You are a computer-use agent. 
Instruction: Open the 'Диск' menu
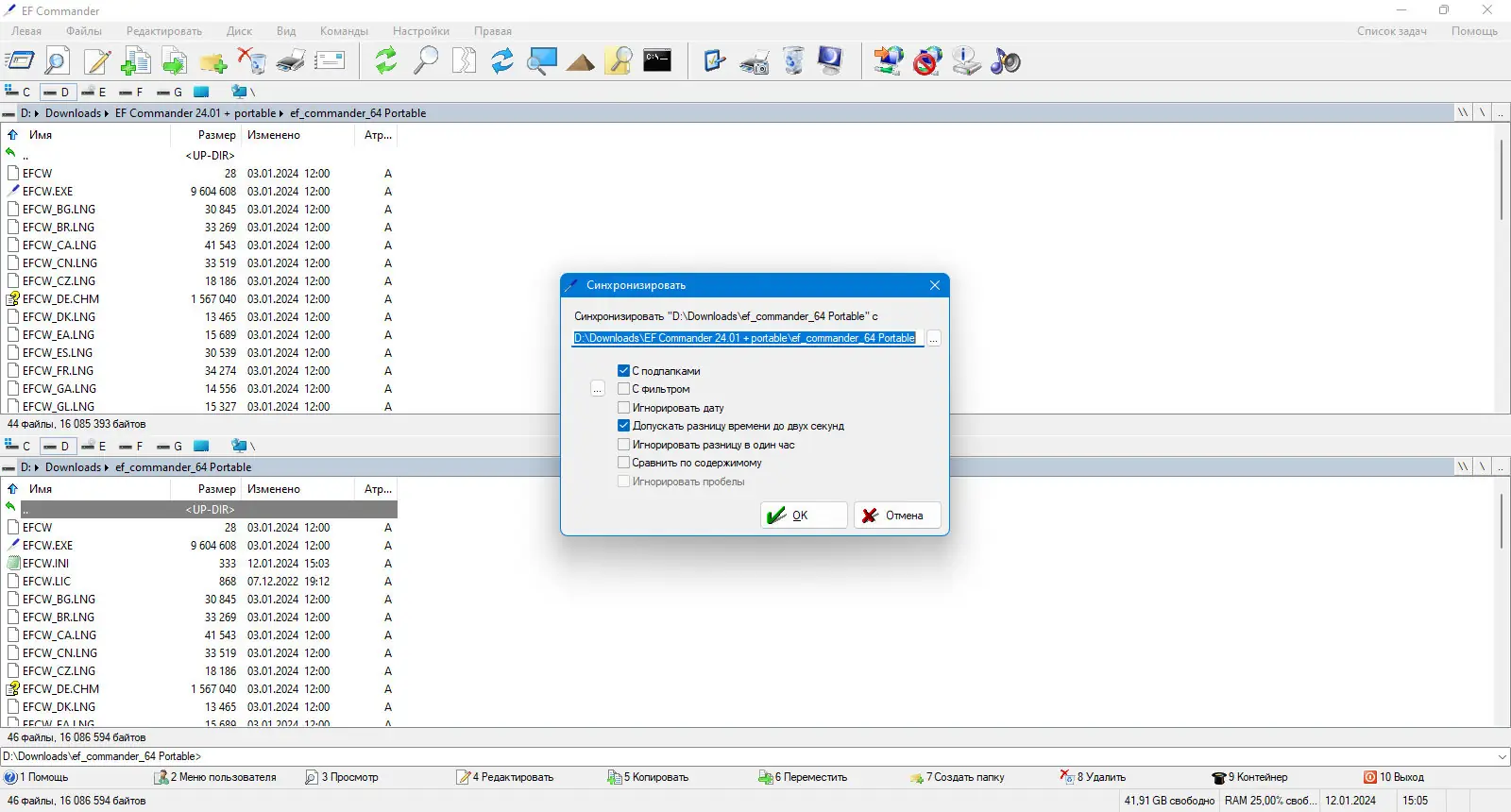[x=239, y=31]
